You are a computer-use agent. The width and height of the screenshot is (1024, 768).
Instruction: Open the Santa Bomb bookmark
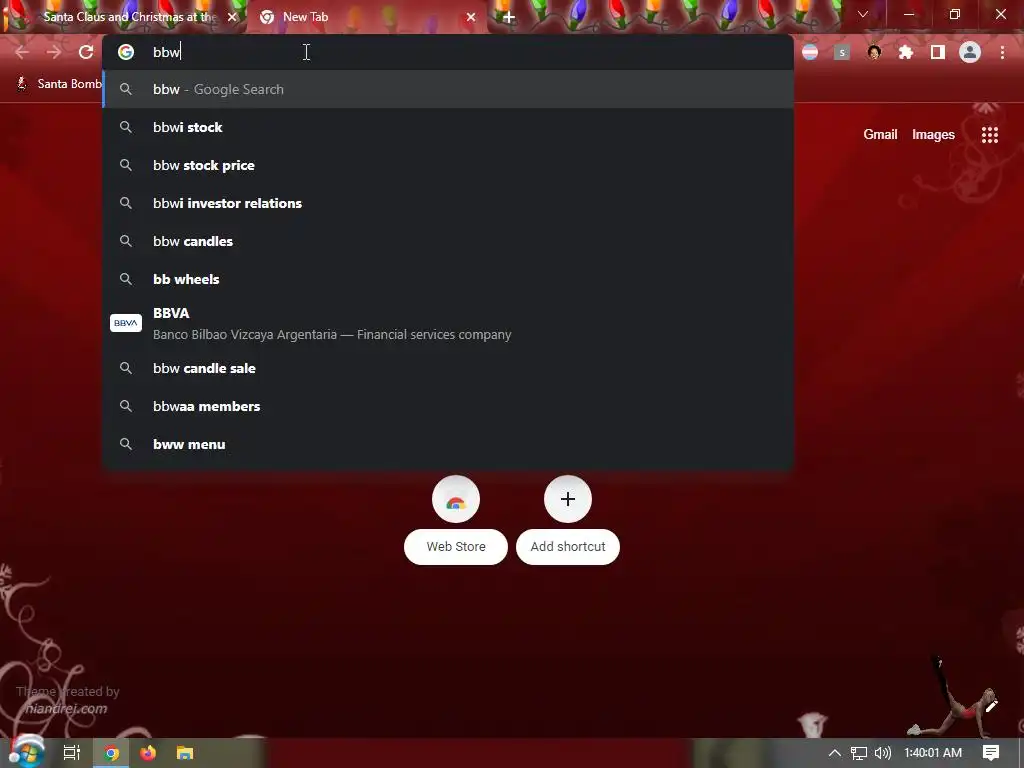pyautogui.click(x=59, y=84)
